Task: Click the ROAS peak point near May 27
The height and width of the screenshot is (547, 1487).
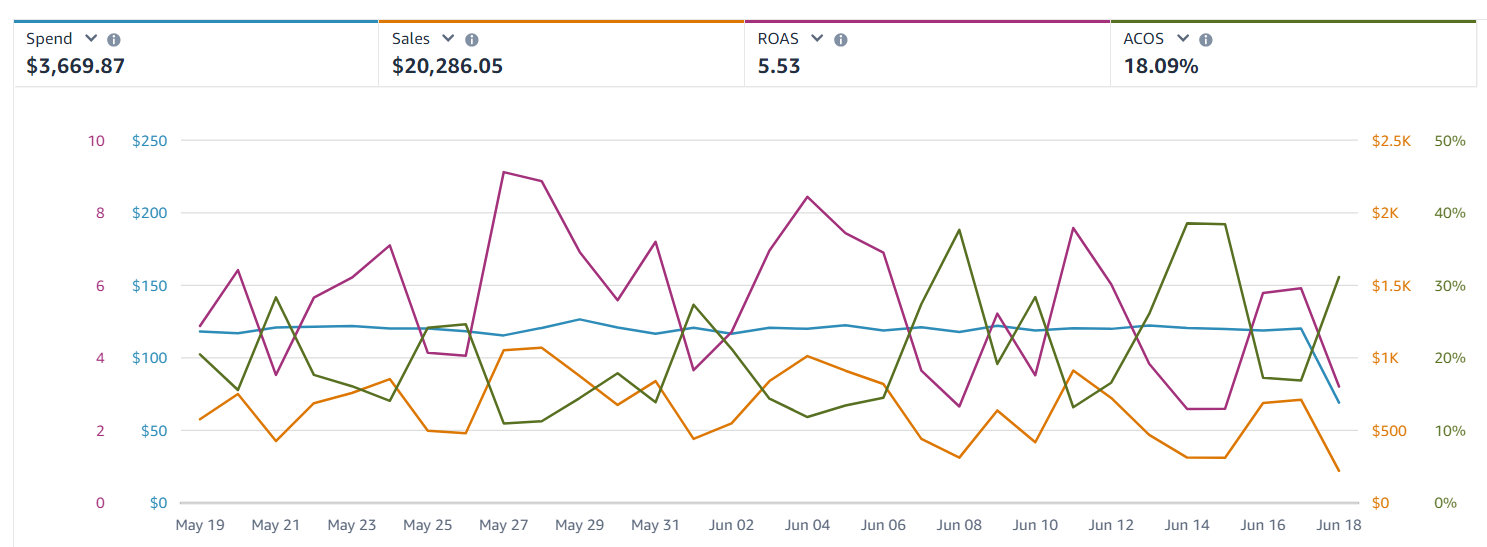Action: [504, 172]
